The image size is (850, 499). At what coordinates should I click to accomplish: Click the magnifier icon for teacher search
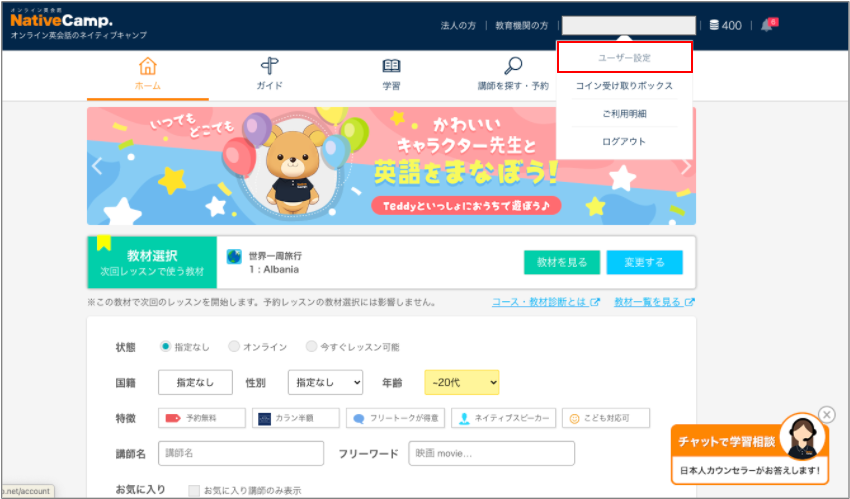pos(513,67)
